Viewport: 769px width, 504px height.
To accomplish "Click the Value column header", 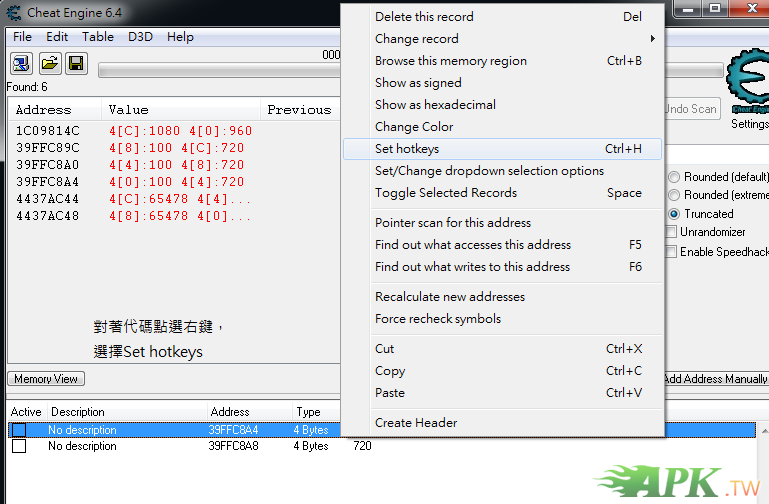I will pyautogui.click(x=128, y=110).
